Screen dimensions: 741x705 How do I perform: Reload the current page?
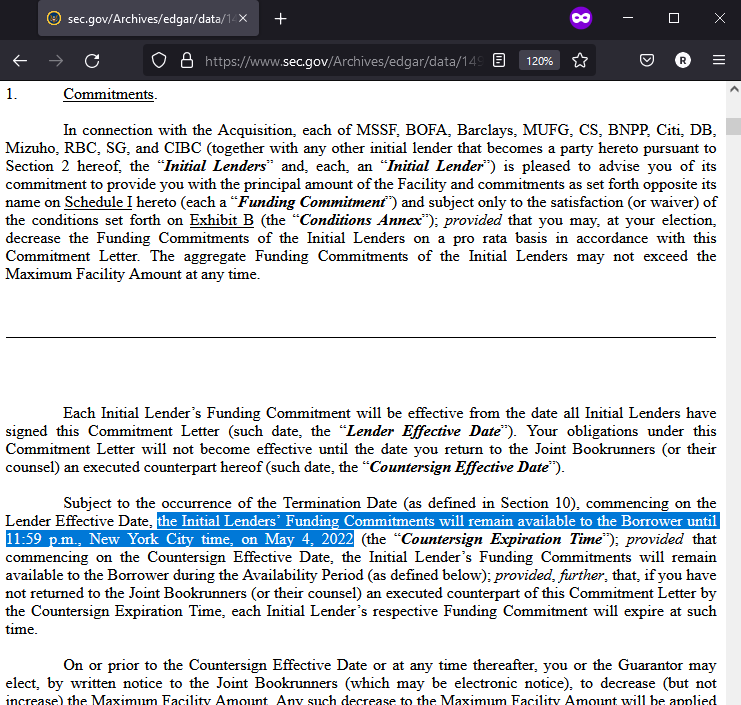point(92,60)
